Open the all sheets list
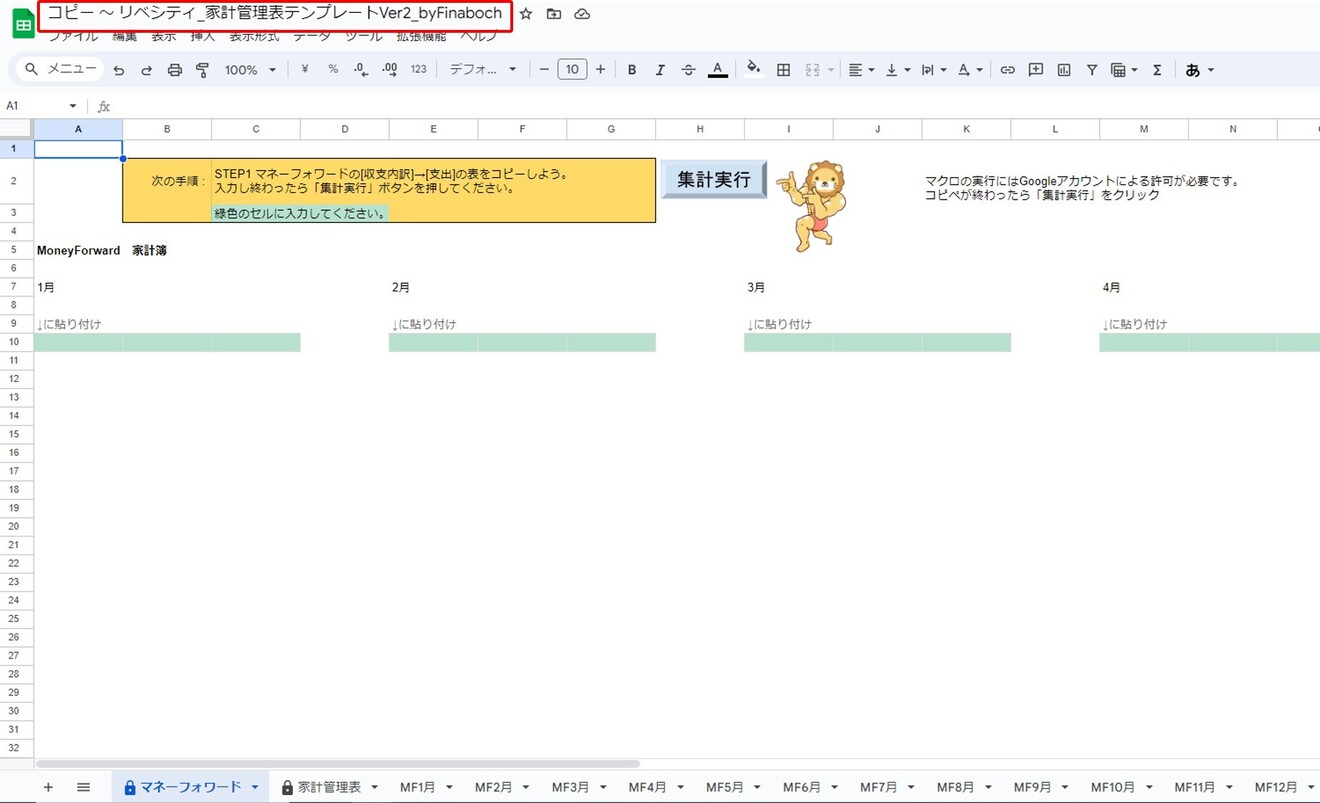This screenshot has width=1320, height=803. [83, 787]
